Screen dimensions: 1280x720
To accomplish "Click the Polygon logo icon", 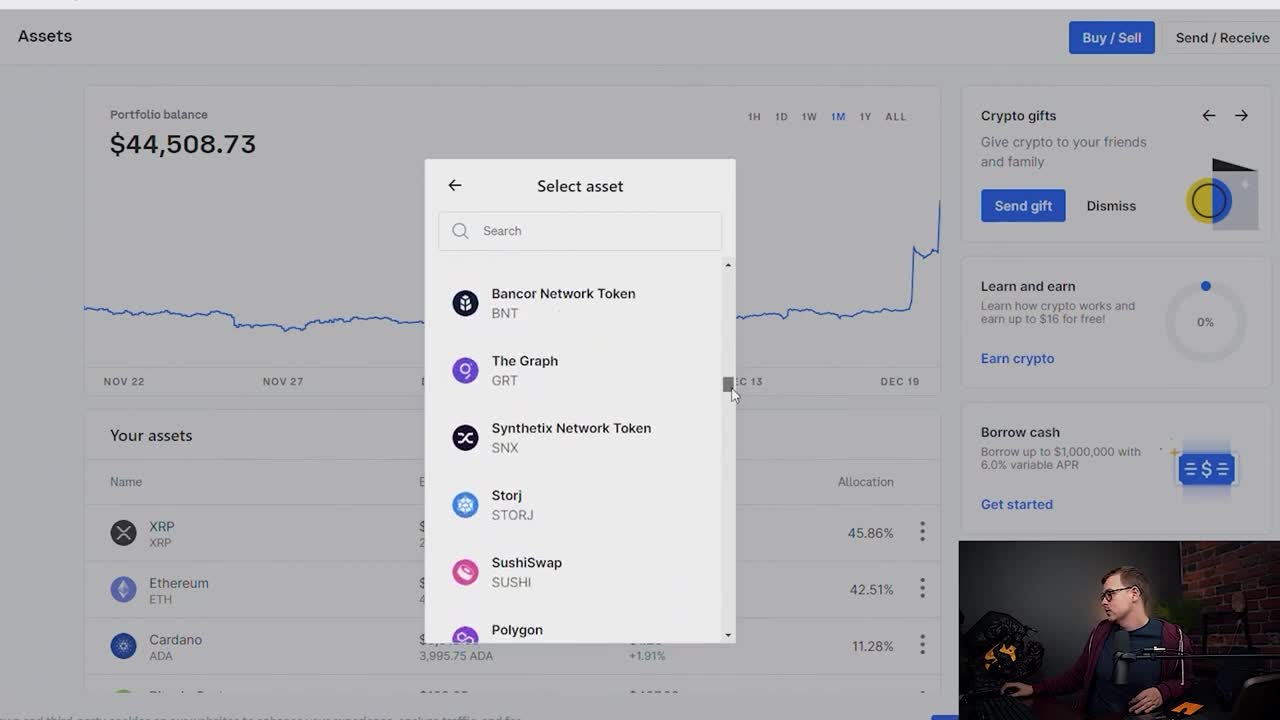I will [x=465, y=635].
